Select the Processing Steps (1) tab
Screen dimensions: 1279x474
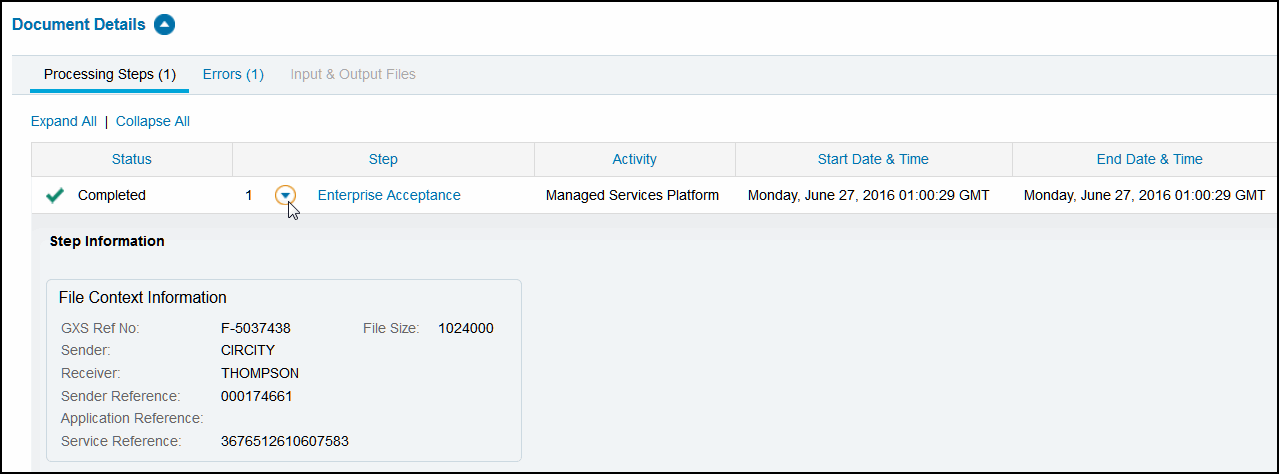click(x=110, y=74)
